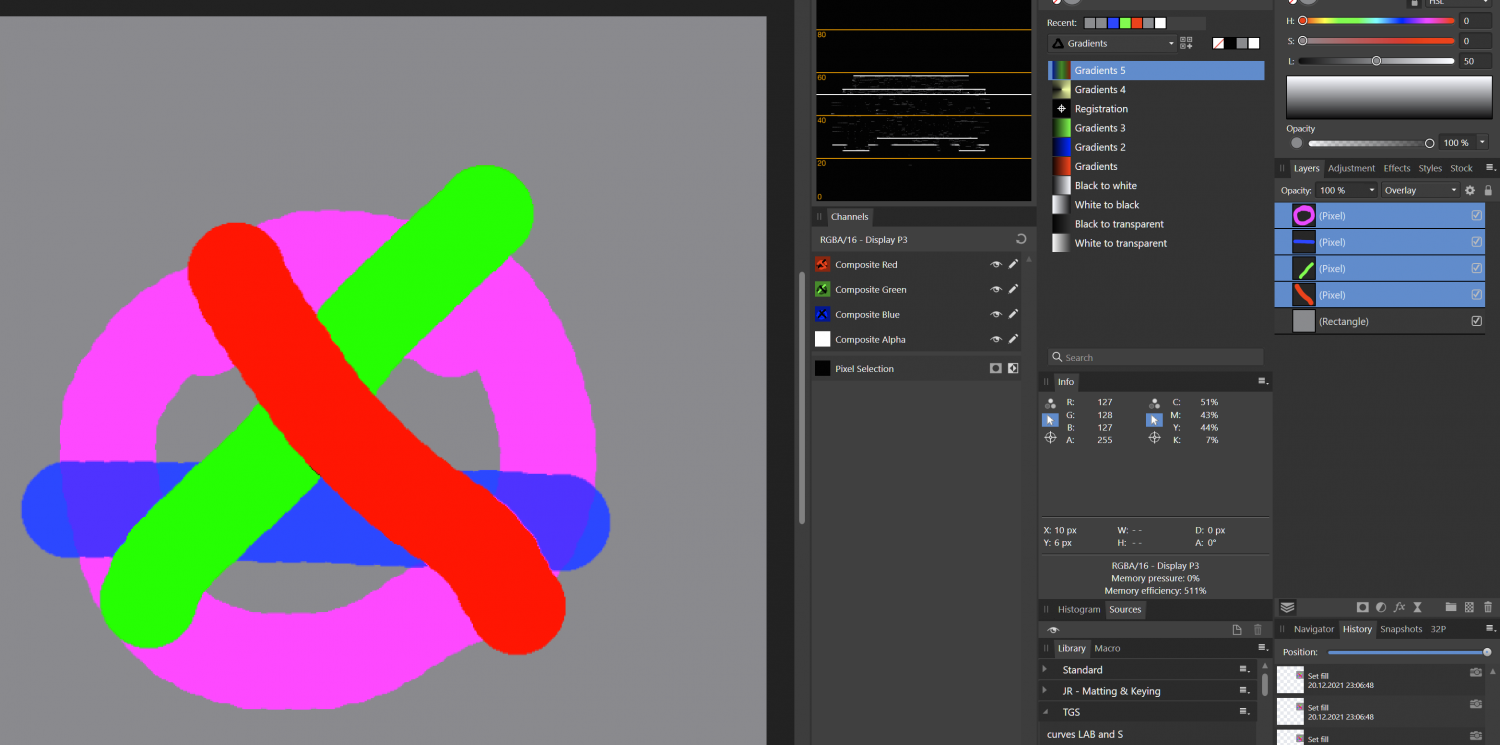This screenshot has height=745, width=1500.
Task: Click the Adjustments half-circle icon below layers
Action: [1381, 607]
